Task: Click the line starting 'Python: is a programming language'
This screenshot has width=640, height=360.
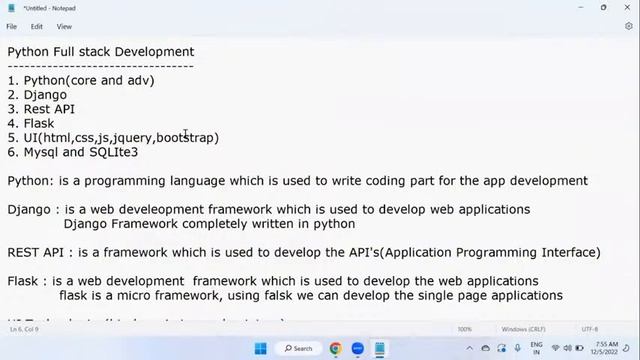Action: pos(298,181)
